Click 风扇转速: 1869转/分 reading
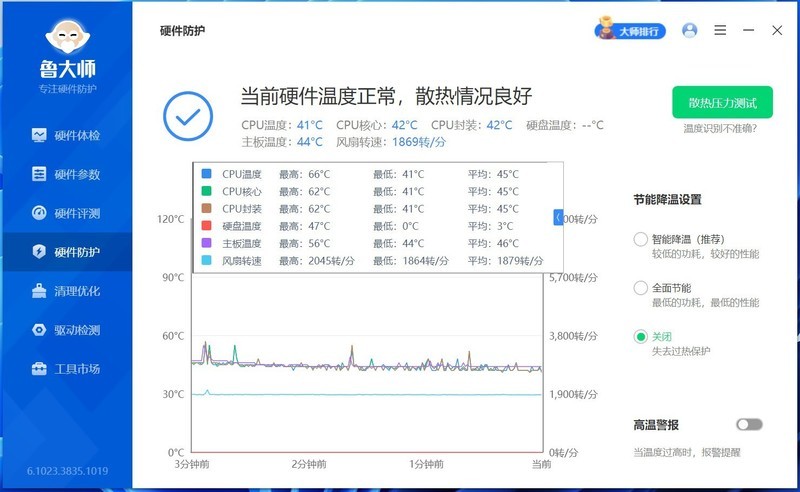This screenshot has height=492, width=800. [391, 142]
